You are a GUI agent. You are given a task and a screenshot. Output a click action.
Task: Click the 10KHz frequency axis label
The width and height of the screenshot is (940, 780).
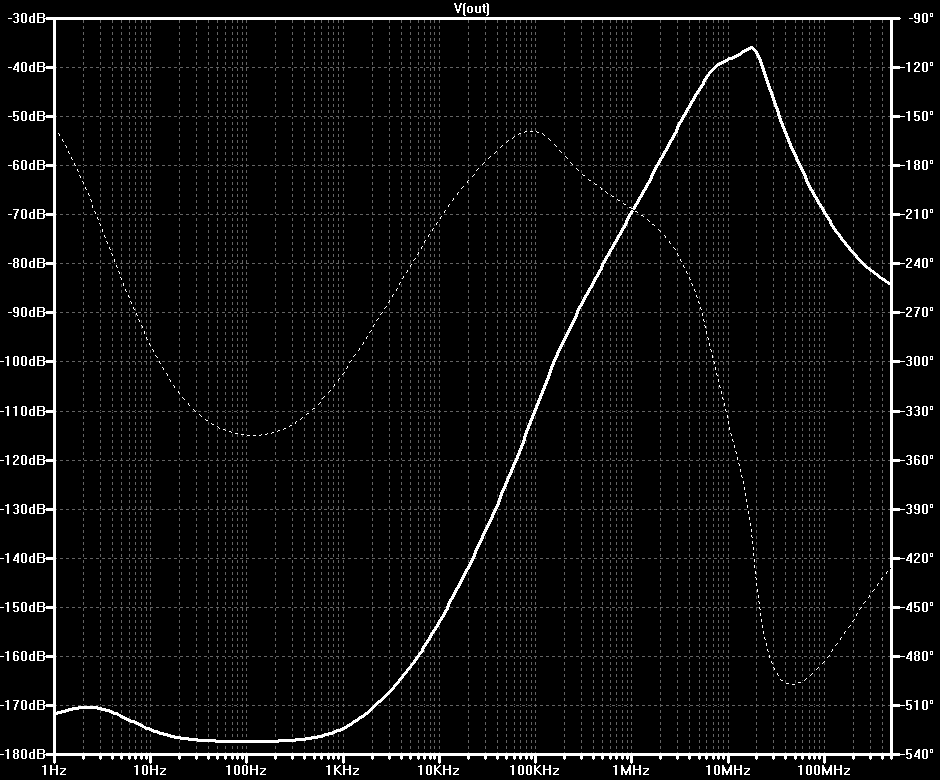click(x=439, y=770)
